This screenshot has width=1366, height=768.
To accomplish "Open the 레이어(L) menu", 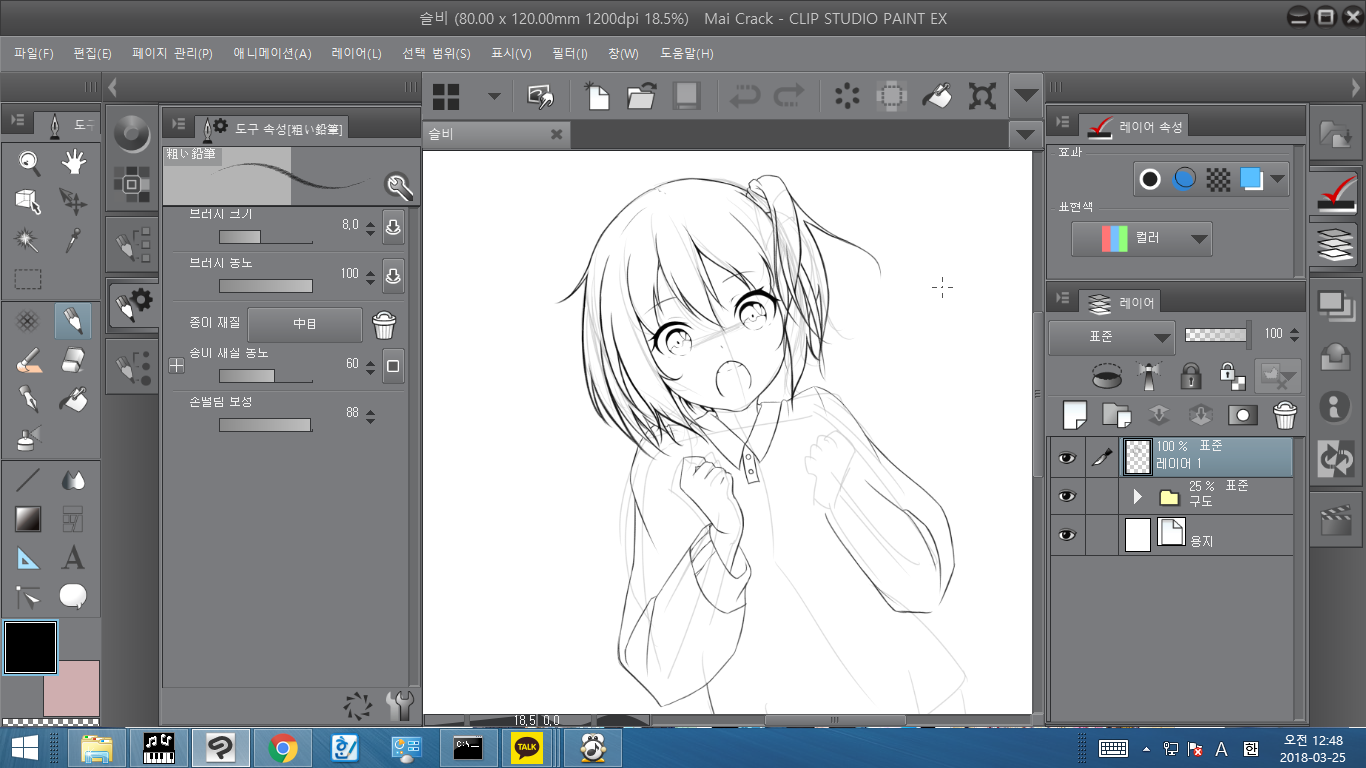I will (x=357, y=53).
